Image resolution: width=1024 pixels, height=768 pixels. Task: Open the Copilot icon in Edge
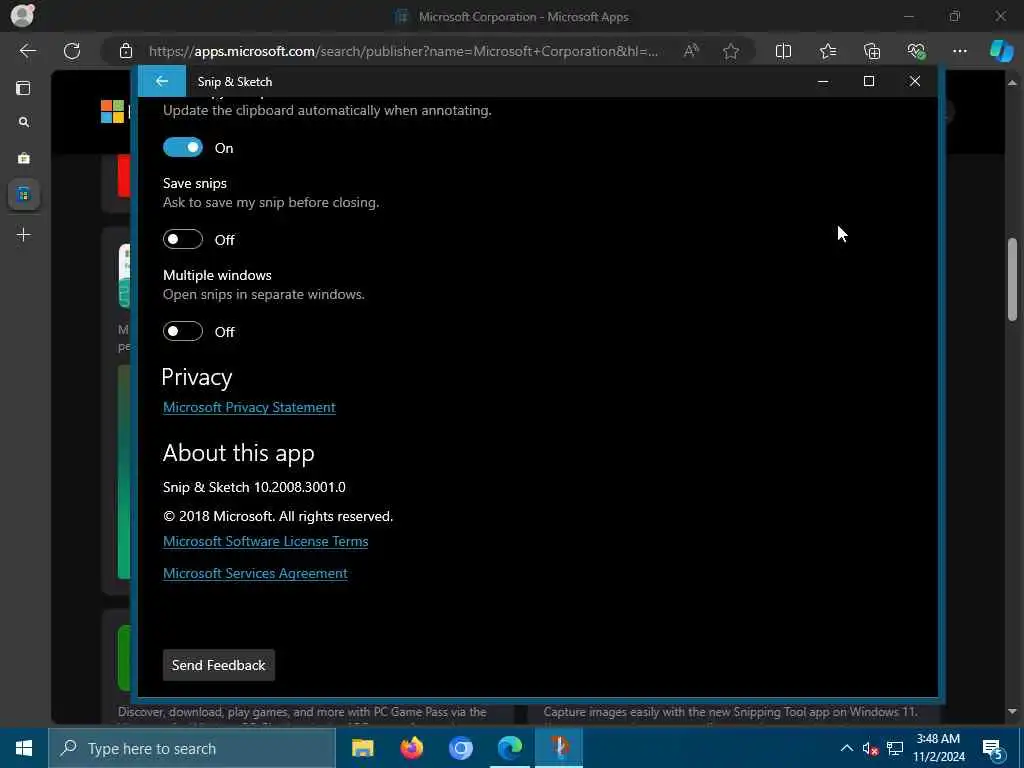[1001, 51]
